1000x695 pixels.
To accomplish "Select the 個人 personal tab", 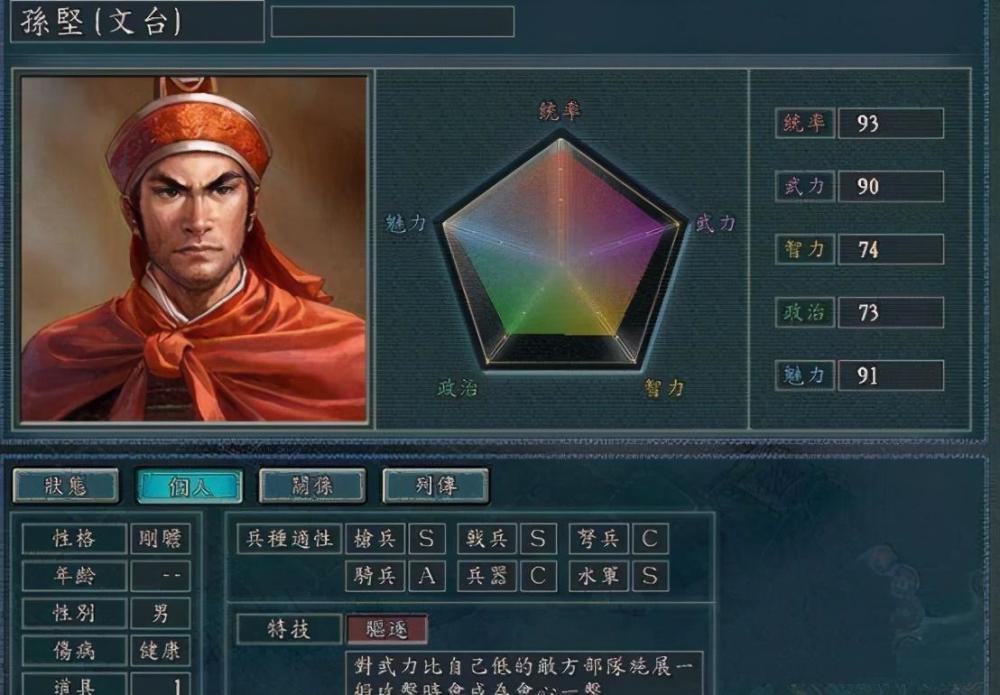I will (189, 486).
